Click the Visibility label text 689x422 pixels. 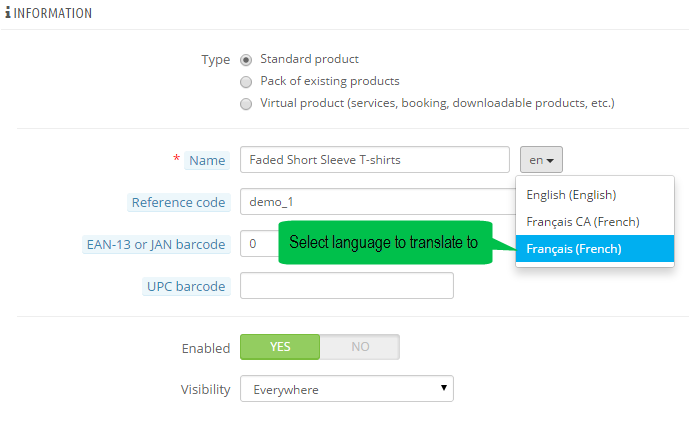[x=205, y=389]
